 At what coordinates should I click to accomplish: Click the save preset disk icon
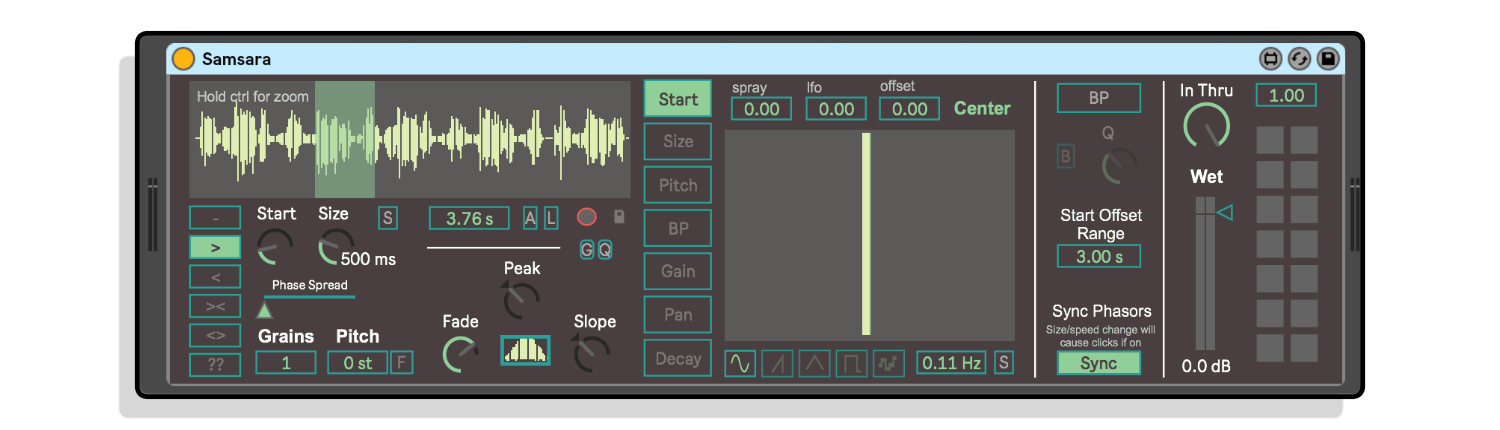[1327, 59]
